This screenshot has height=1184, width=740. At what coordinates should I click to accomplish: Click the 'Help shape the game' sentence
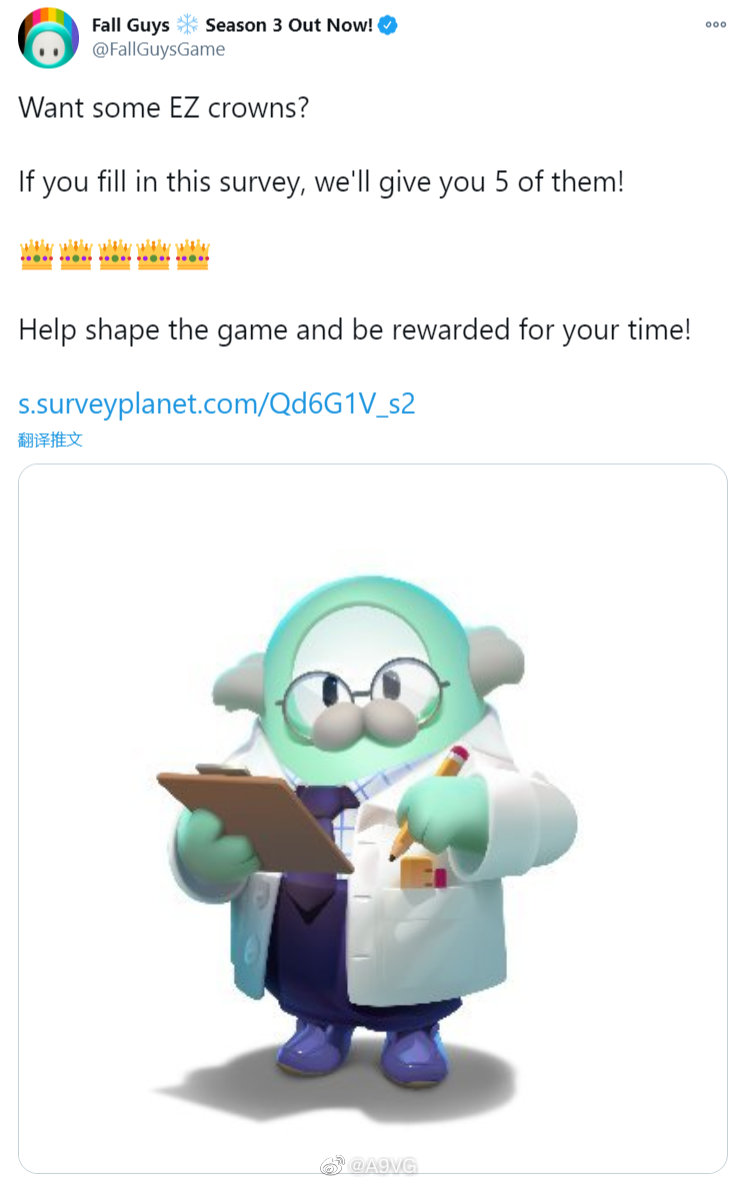click(x=355, y=330)
